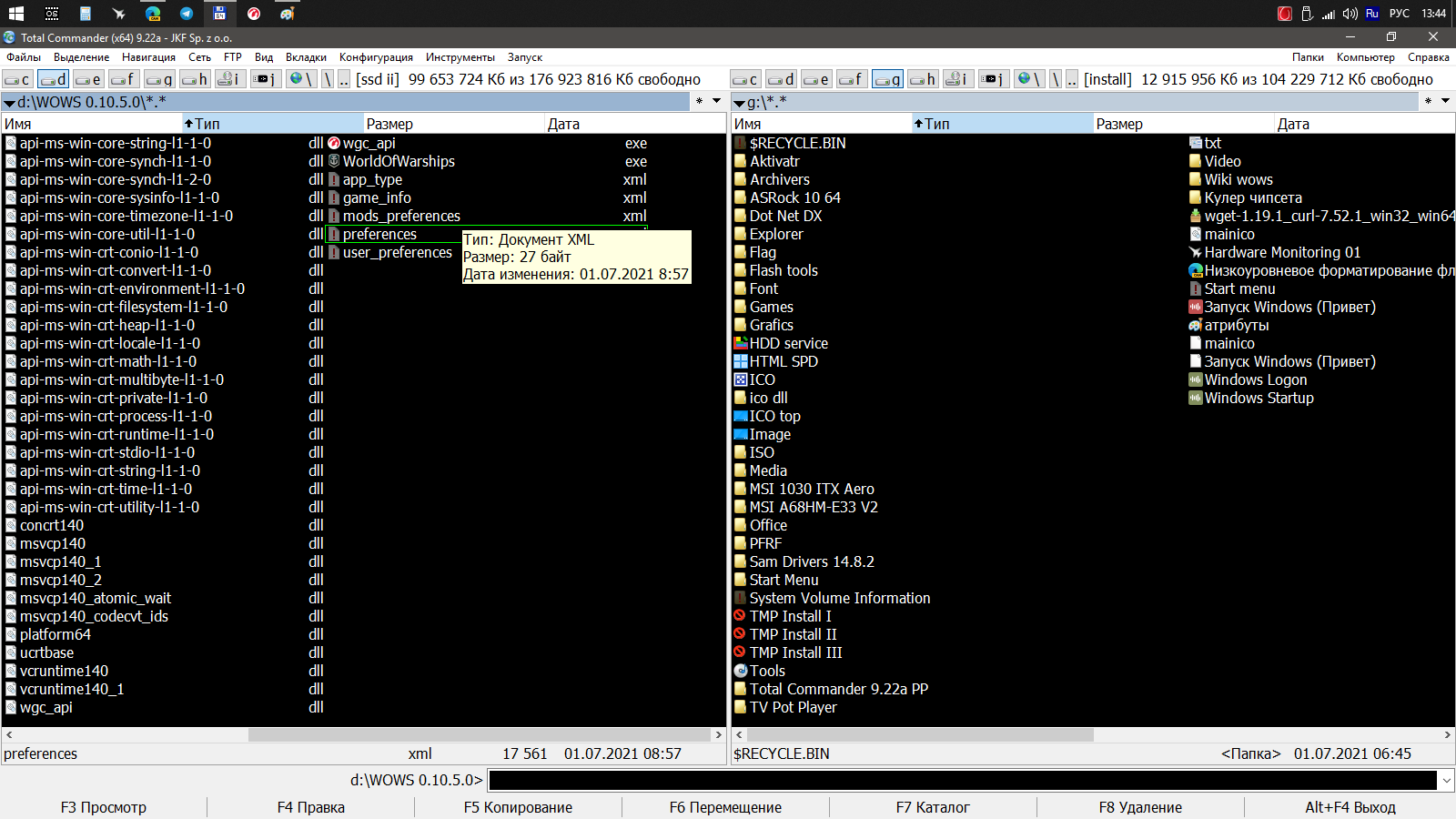Select msvcp140_atomic_wait dll file
This screenshot has height=819, width=1456.
pos(165,598)
